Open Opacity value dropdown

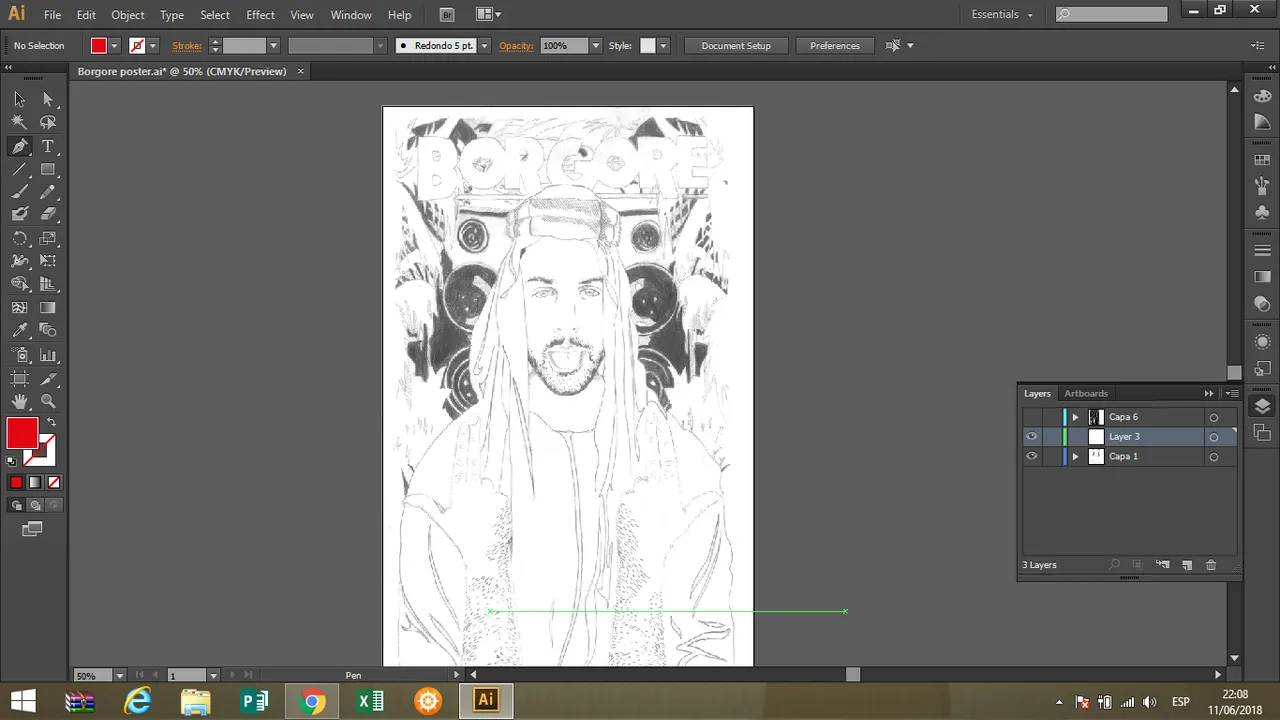pyautogui.click(x=596, y=46)
